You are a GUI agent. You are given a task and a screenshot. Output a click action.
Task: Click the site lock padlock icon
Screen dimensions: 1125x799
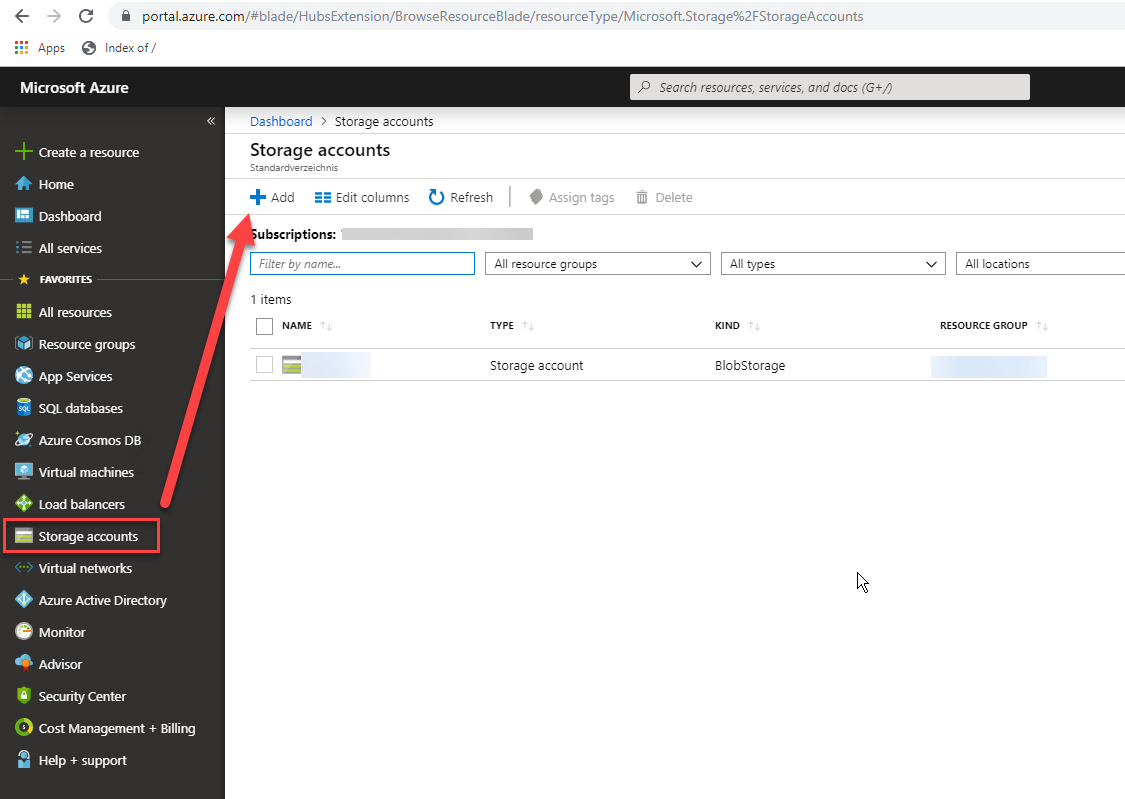pos(126,16)
